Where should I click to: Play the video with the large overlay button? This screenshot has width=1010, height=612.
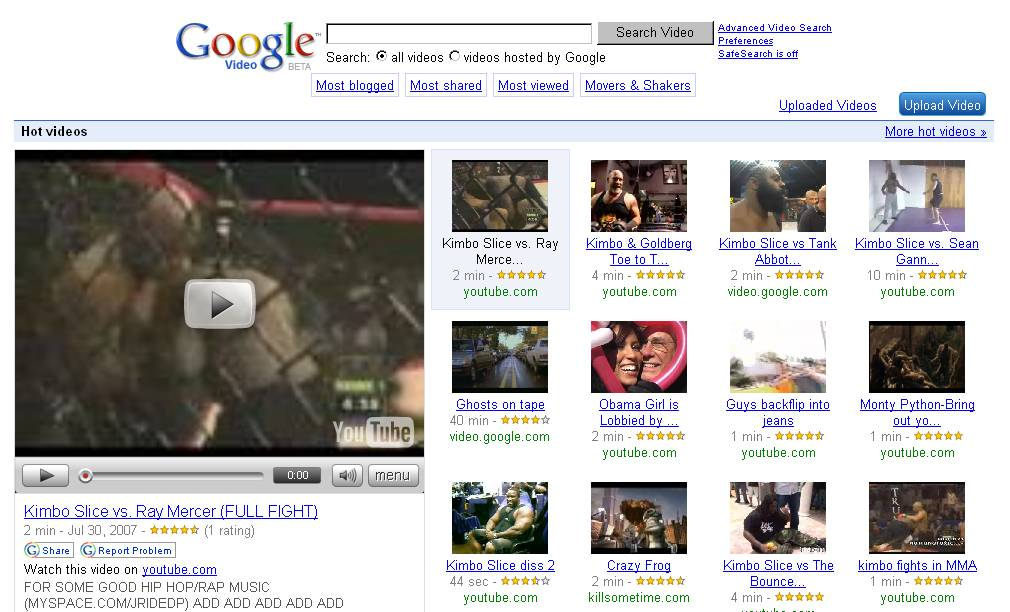219,304
